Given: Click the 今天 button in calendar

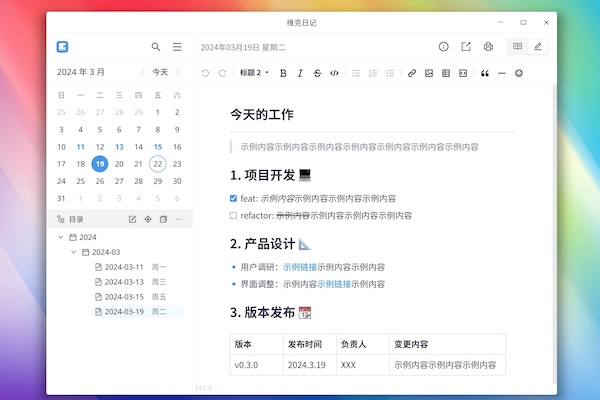Looking at the screenshot, I should [160, 72].
